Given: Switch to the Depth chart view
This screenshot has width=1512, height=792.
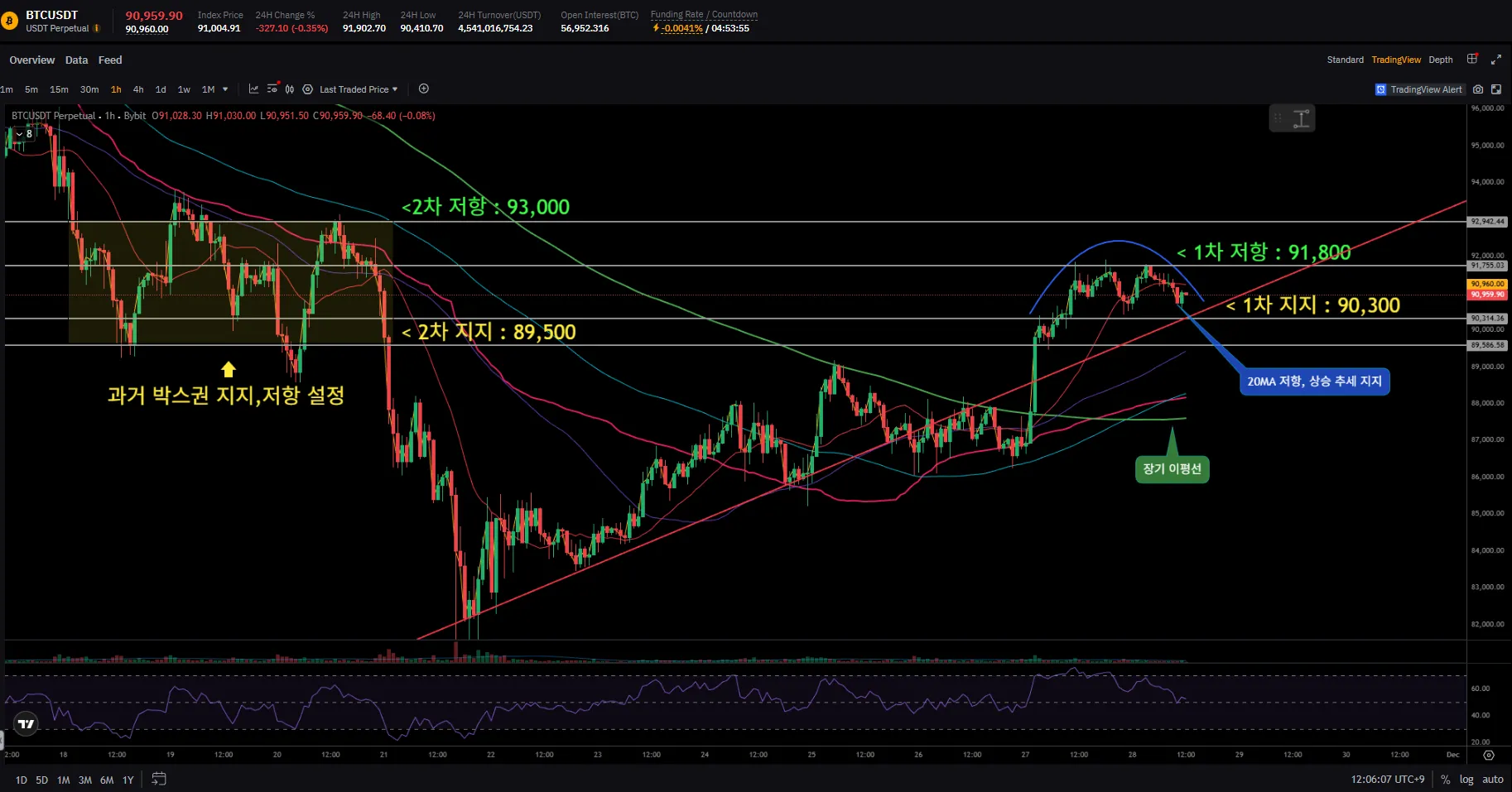Looking at the screenshot, I should 1441,60.
